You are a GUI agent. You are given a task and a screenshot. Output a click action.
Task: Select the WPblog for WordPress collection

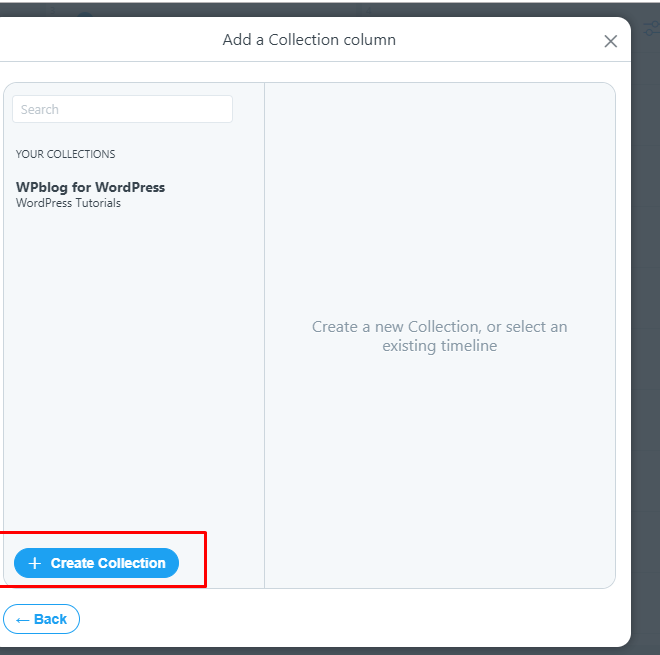pyautogui.click(x=90, y=195)
